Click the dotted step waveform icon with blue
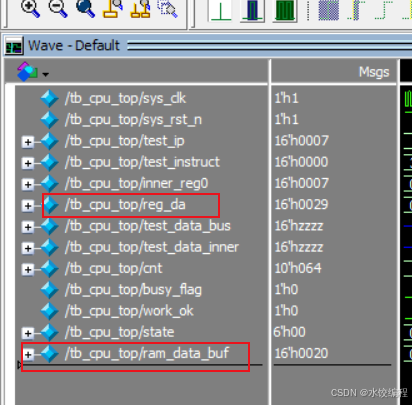The height and width of the screenshot is (405, 412). pos(356,10)
